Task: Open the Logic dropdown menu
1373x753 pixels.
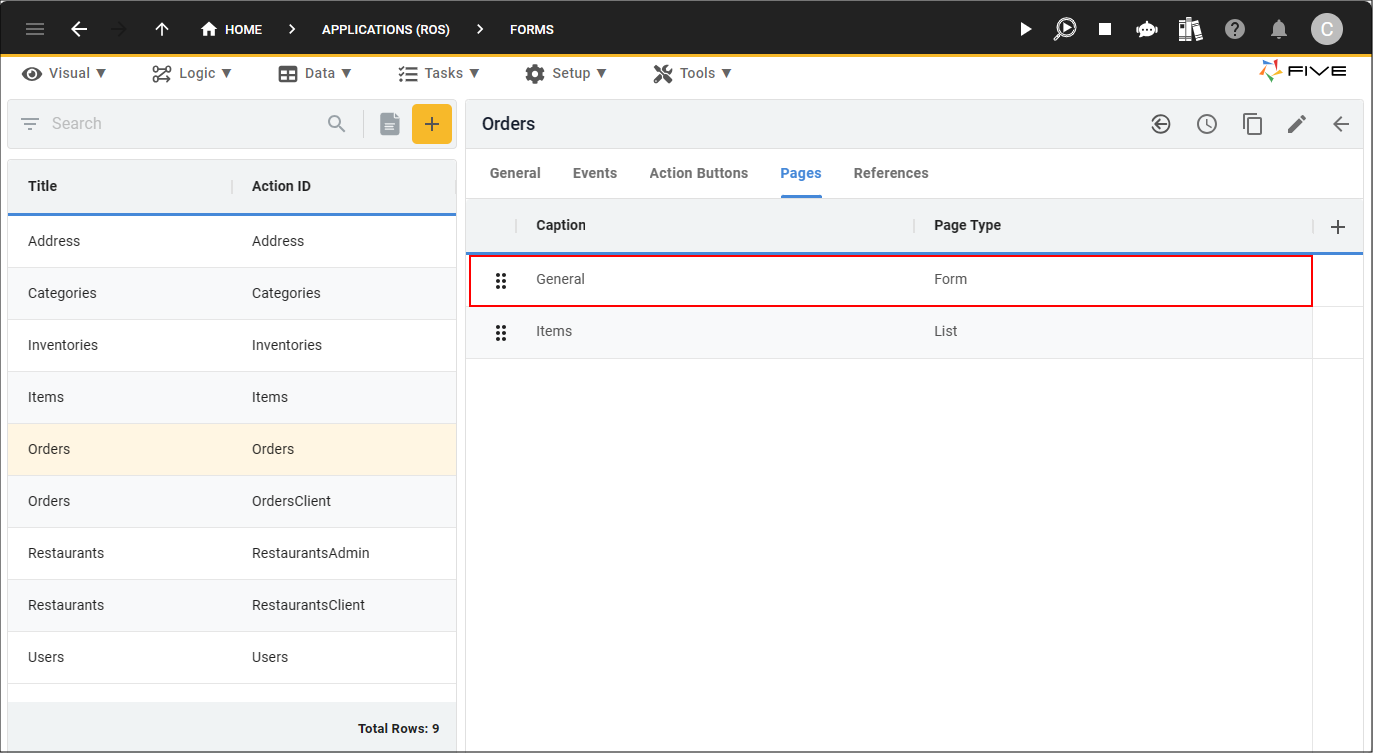Action: click(x=192, y=73)
